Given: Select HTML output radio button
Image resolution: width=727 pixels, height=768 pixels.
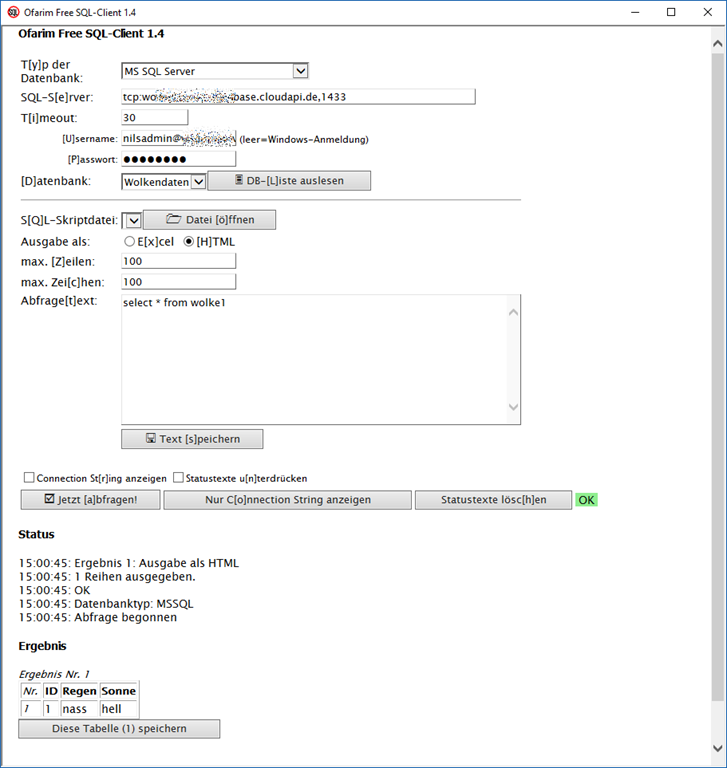Looking at the screenshot, I should click(189, 241).
